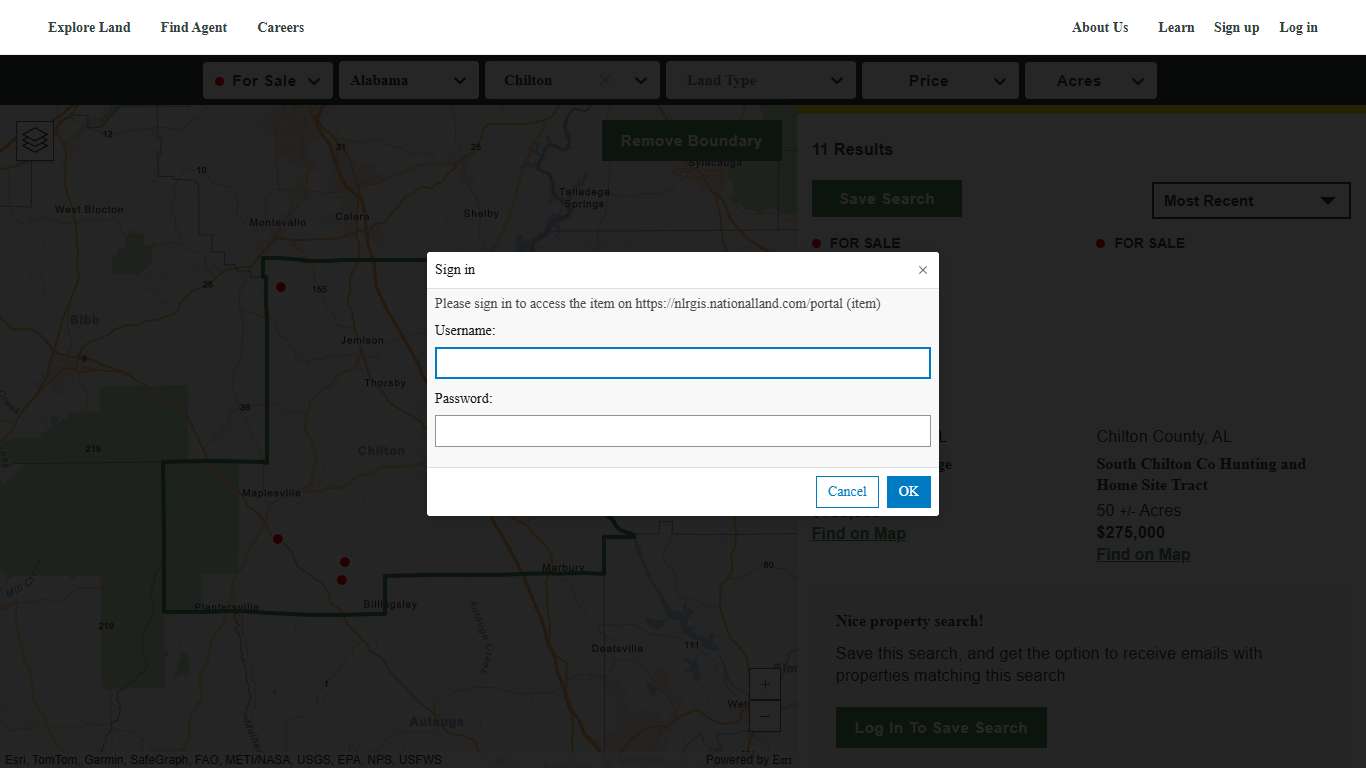Screen dimensions: 1366x768
Task: Zoom in on the map
Action: pyautogui.click(x=765, y=685)
